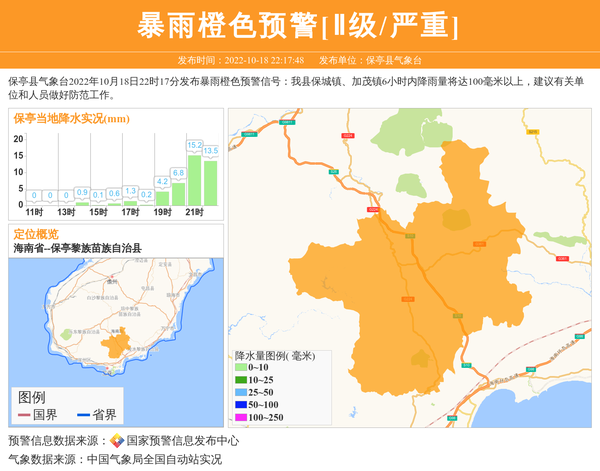Image resolution: width=600 pixels, height=471 pixels.
Task: Open the 中国气象局全国自动站实况 data source
Action: pos(154,460)
